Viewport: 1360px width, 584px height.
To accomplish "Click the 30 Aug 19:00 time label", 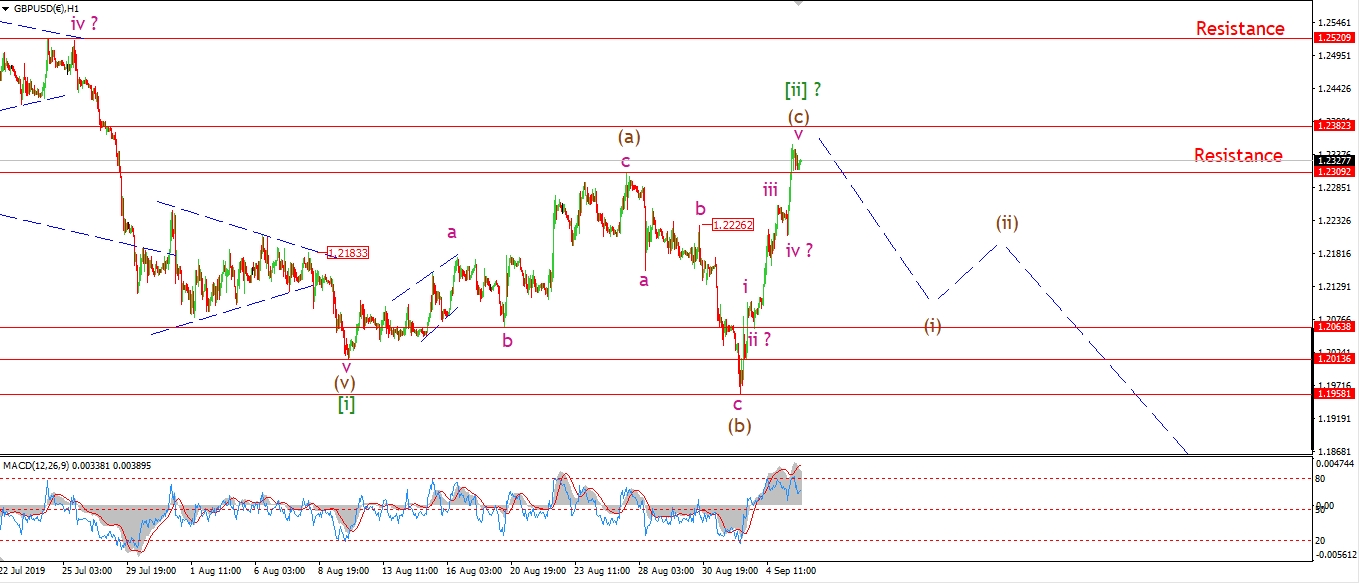I will click(730, 571).
